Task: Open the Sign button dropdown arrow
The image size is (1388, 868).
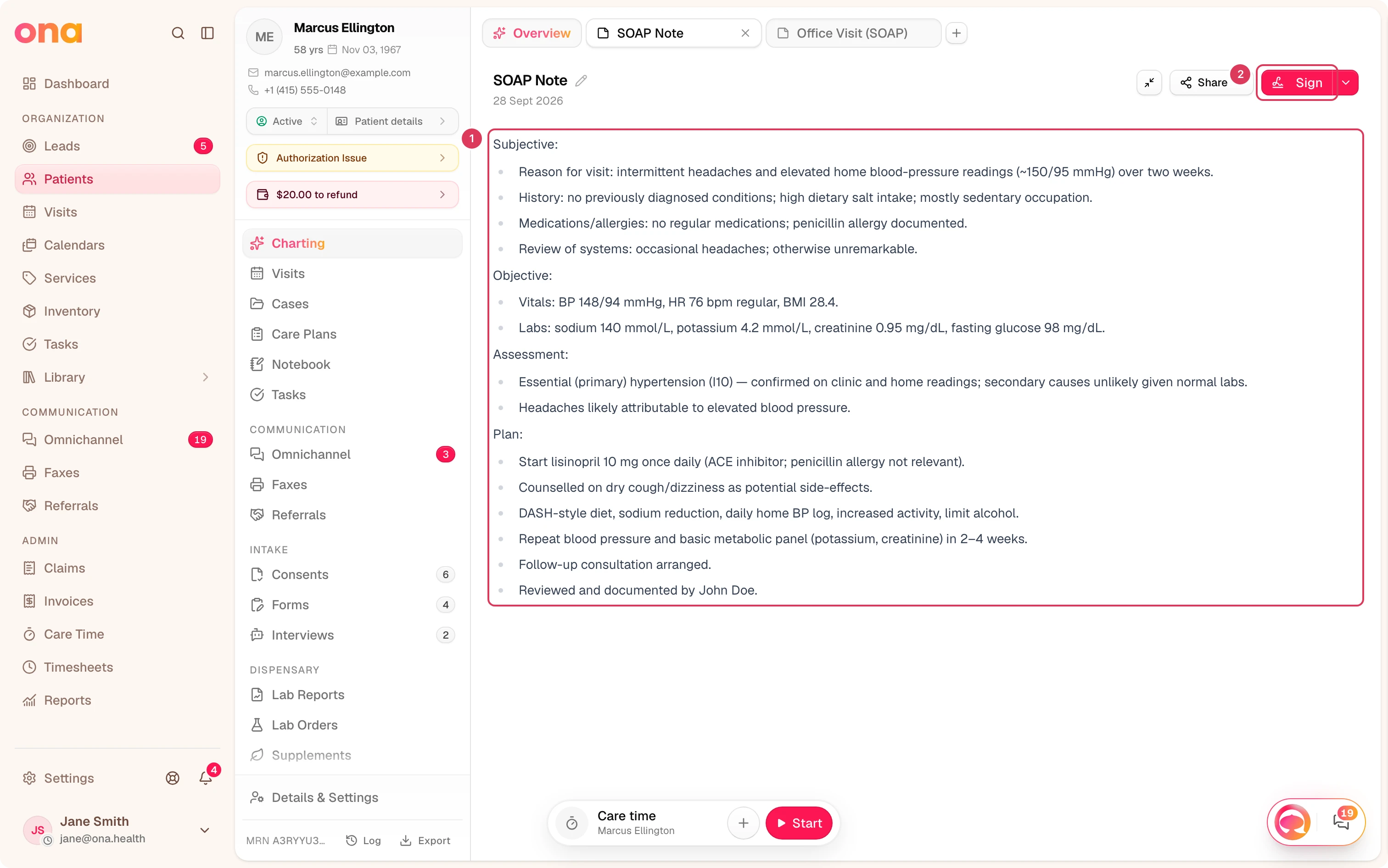Action: click(1346, 83)
